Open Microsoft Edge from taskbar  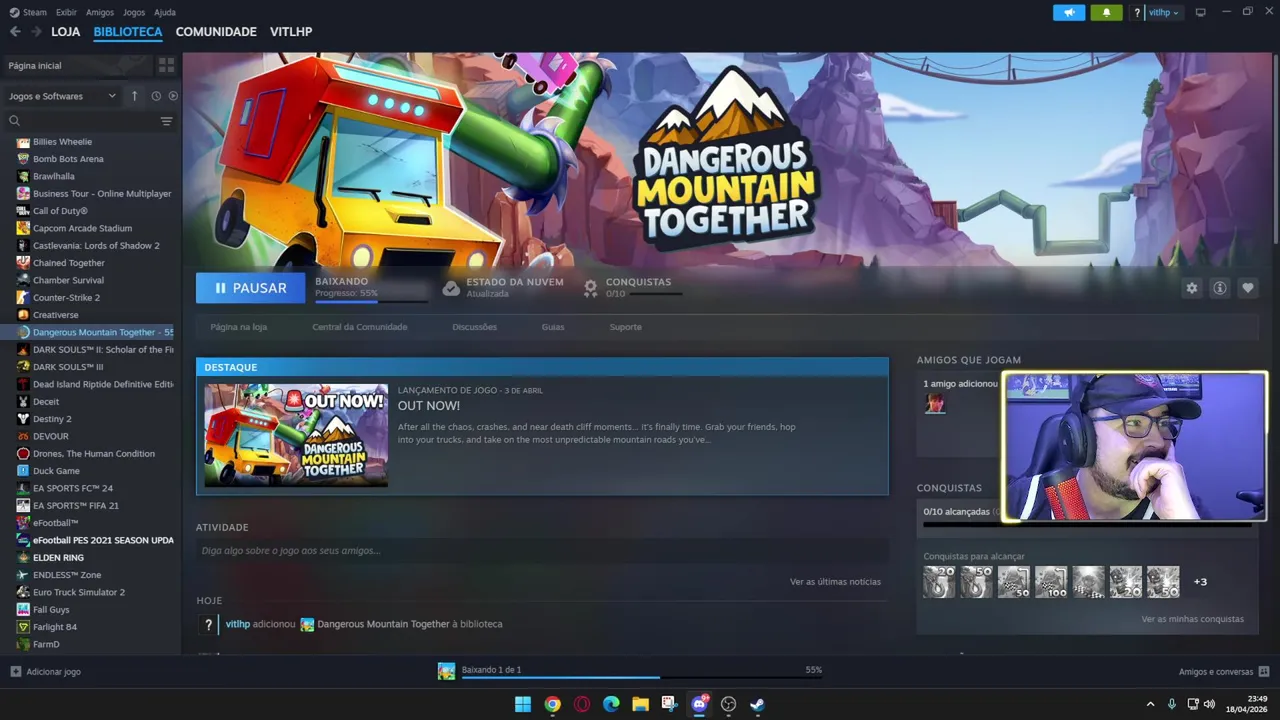pos(611,704)
